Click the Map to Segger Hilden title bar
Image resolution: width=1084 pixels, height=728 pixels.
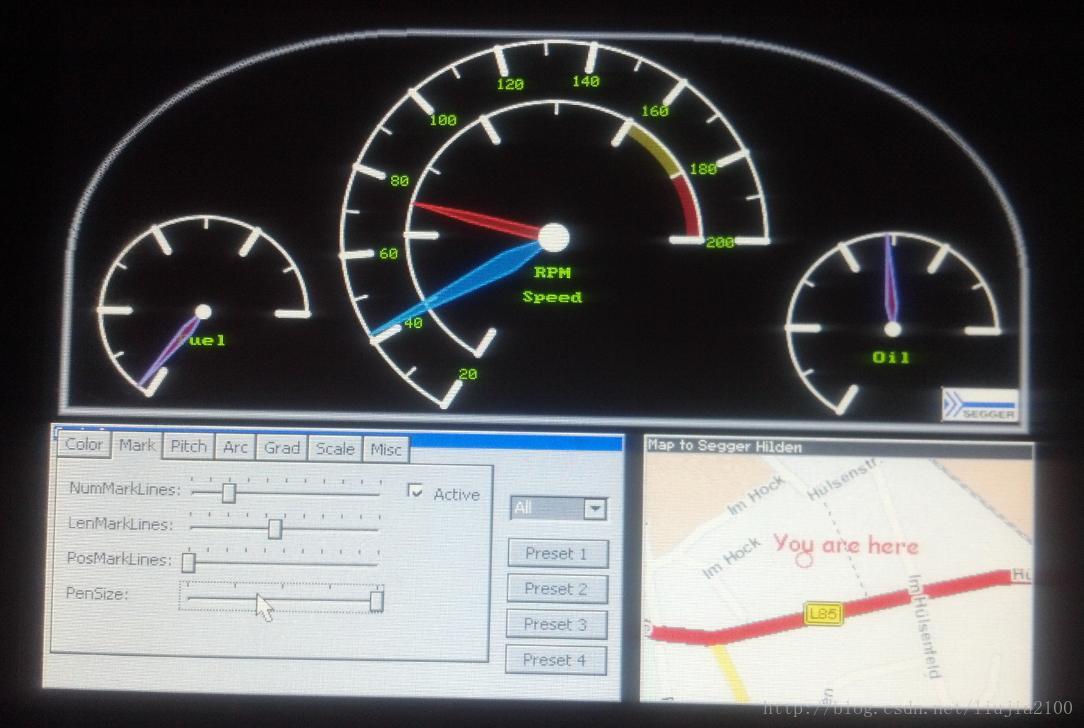coord(838,446)
